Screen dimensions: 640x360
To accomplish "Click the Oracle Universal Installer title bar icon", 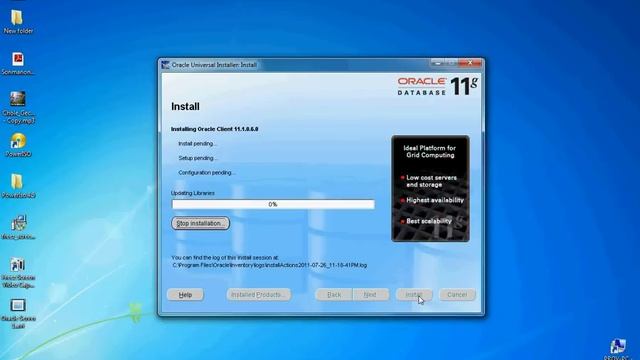I will click(165, 65).
